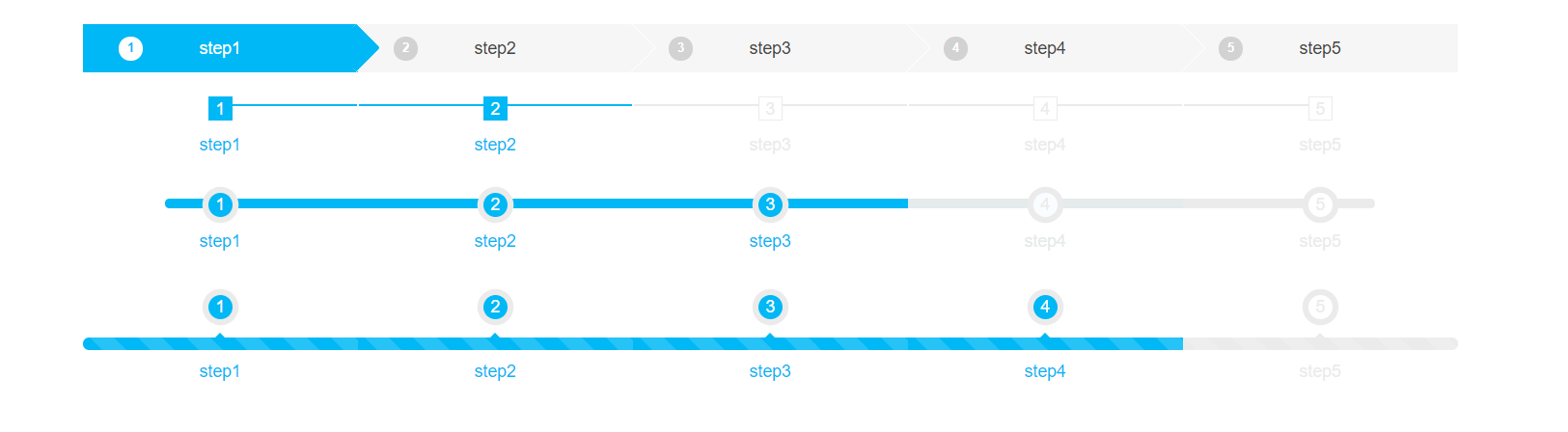
Task: Click step2 in the arrow bar
Action: pyautogui.click(x=495, y=48)
